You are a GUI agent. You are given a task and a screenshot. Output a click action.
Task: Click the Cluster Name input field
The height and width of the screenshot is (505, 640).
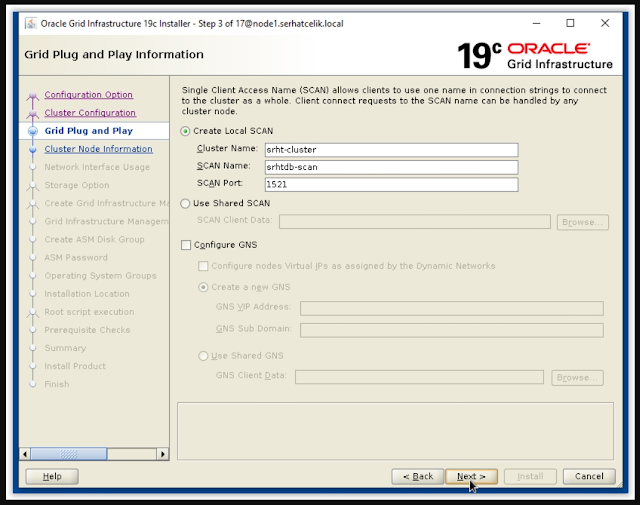point(391,150)
